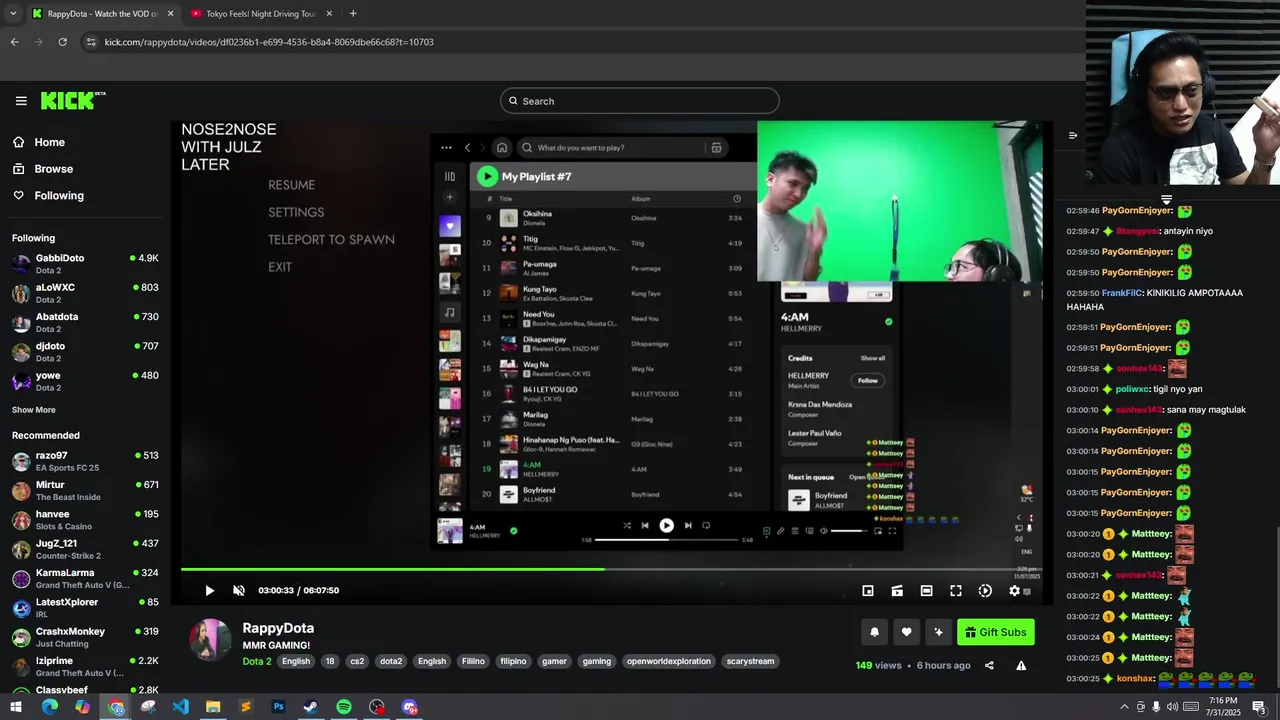
Task: Open recommended channel Mirtur
Action: pyautogui.click(x=85, y=490)
